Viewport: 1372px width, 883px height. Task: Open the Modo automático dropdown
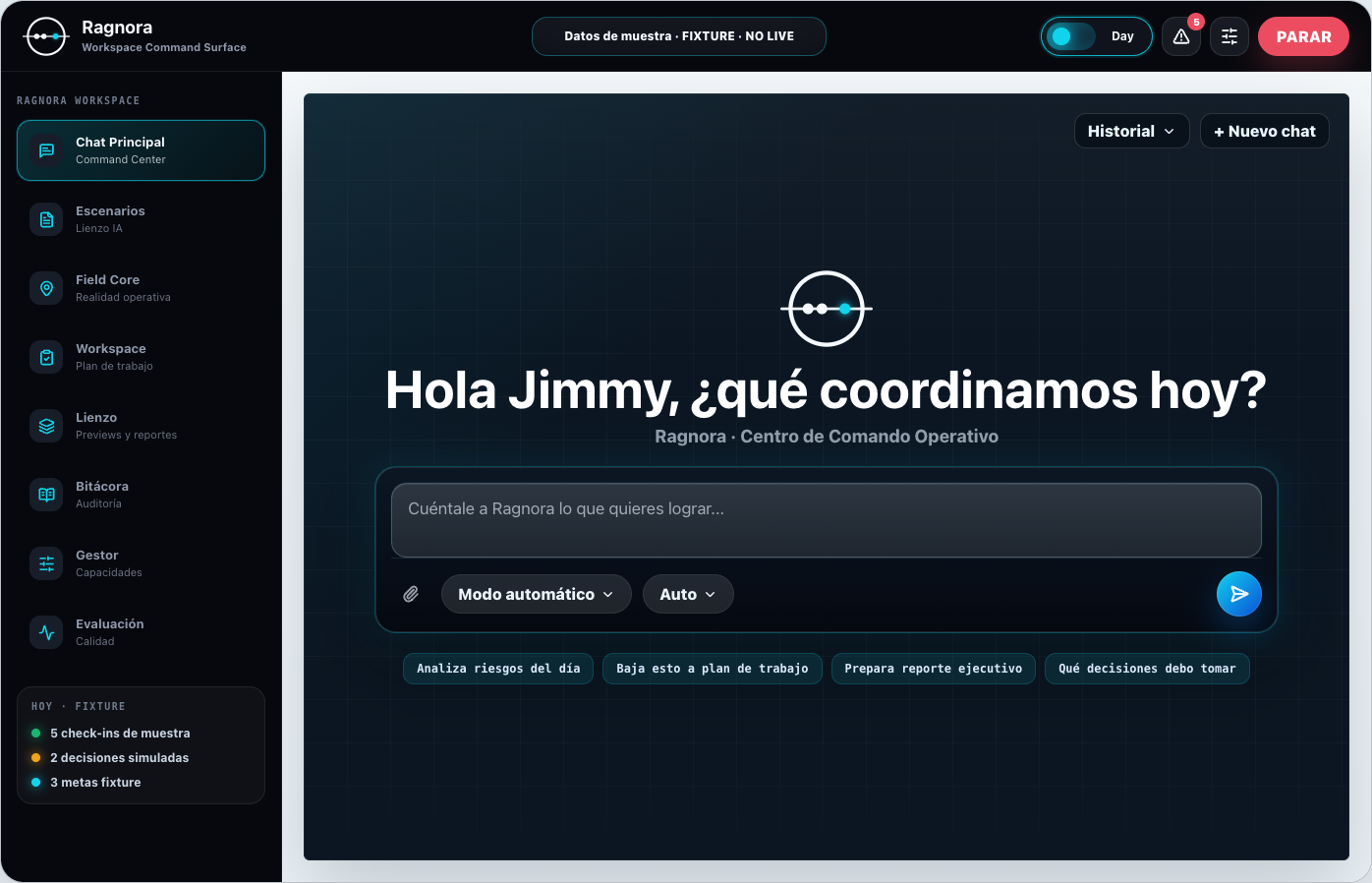point(537,594)
